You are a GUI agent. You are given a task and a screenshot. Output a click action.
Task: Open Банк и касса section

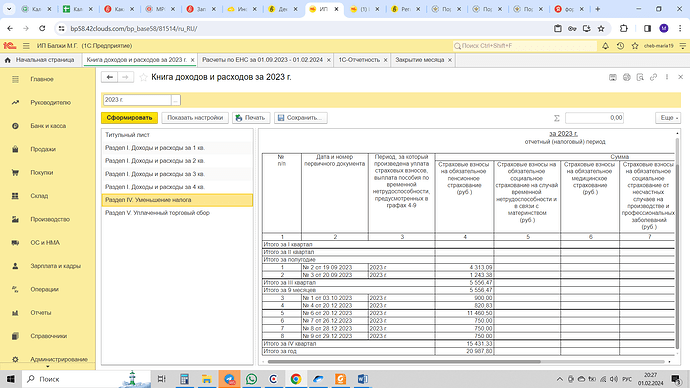48,126
